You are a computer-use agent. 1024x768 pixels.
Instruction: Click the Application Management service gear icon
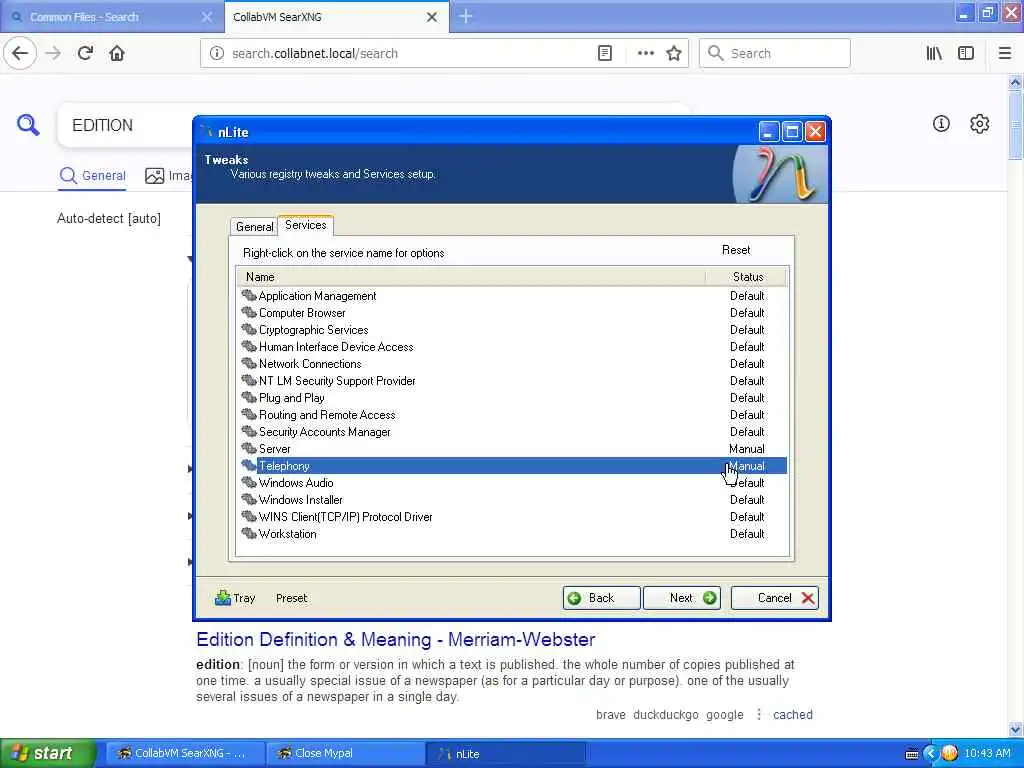pyautogui.click(x=249, y=295)
